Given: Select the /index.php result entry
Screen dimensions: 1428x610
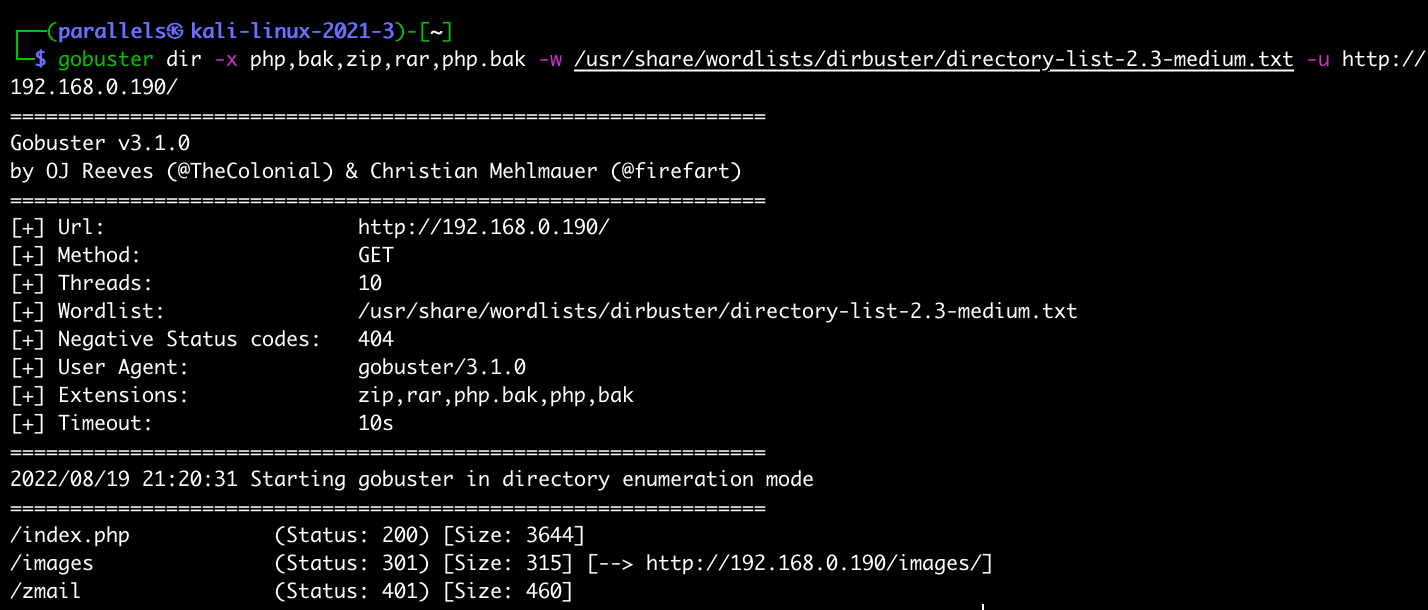Looking at the screenshot, I should pyautogui.click(x=70, y=535).
